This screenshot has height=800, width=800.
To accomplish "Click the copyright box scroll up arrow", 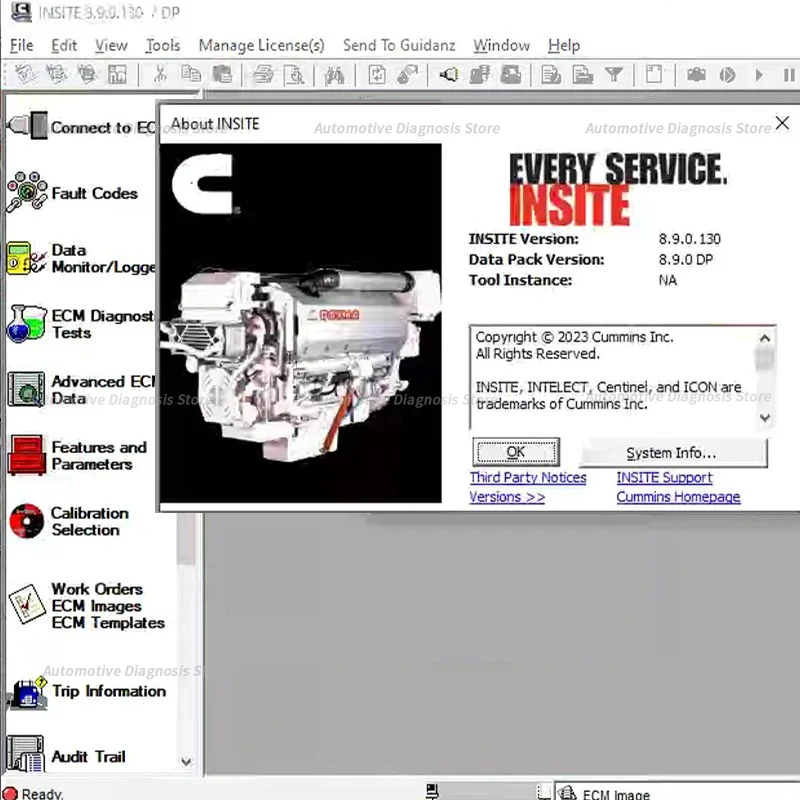I will 764,338.
